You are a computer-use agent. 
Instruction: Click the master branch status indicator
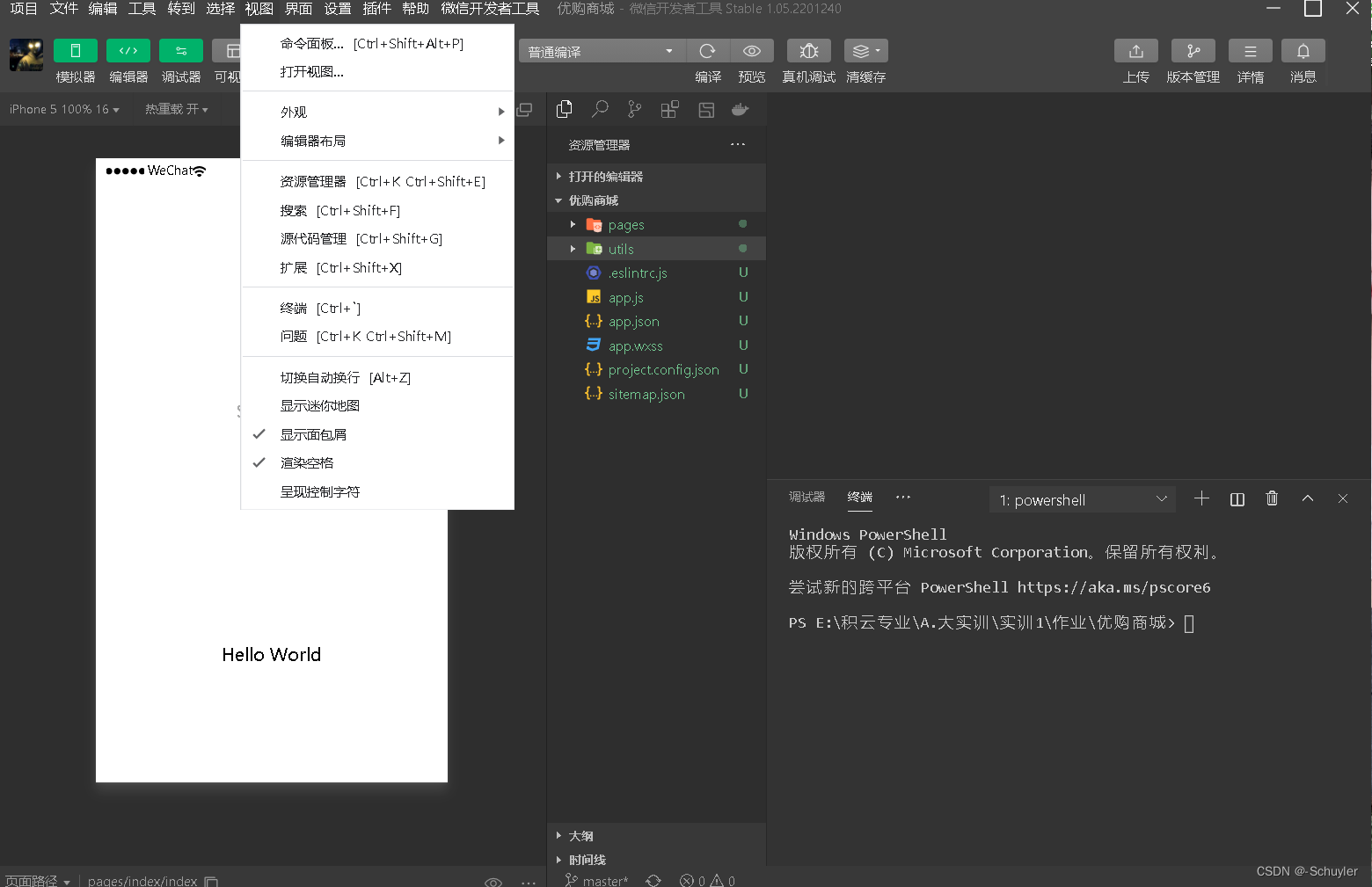[596, 880]
